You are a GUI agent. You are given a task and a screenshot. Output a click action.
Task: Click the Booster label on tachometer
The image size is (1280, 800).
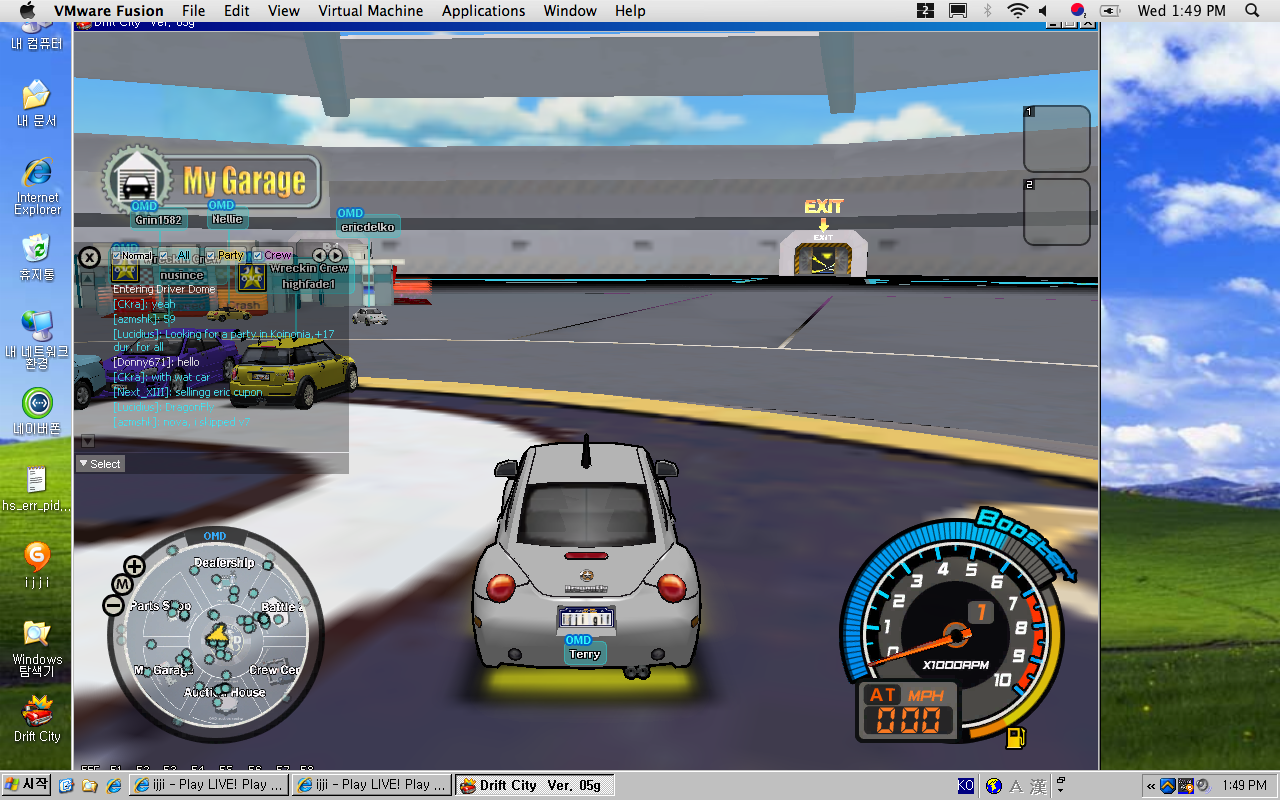pyautogui.click(x=1024, y=545)
